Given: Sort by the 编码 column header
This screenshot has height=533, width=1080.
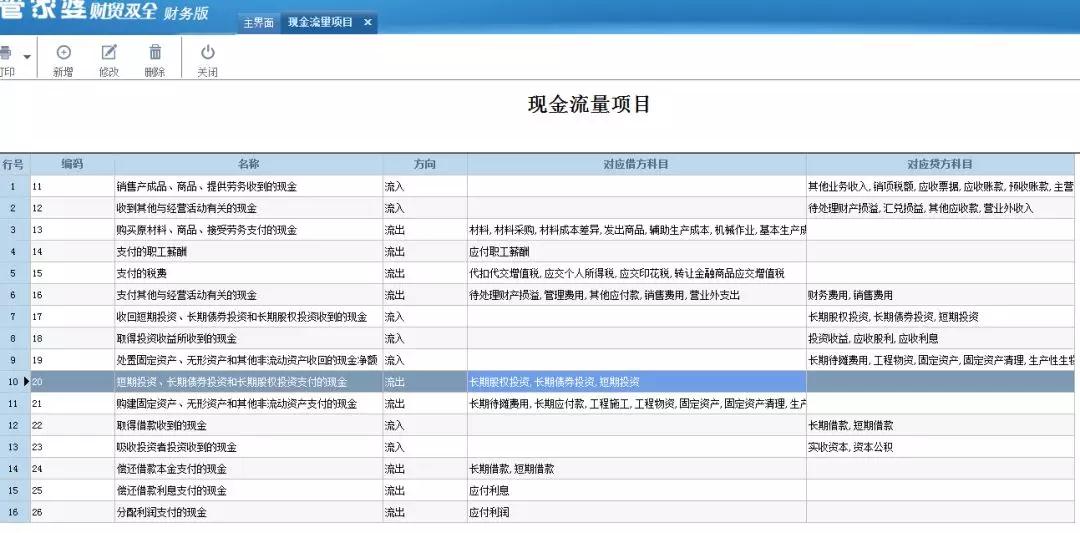Looking at the screenshot, I should tap(72, 164).
